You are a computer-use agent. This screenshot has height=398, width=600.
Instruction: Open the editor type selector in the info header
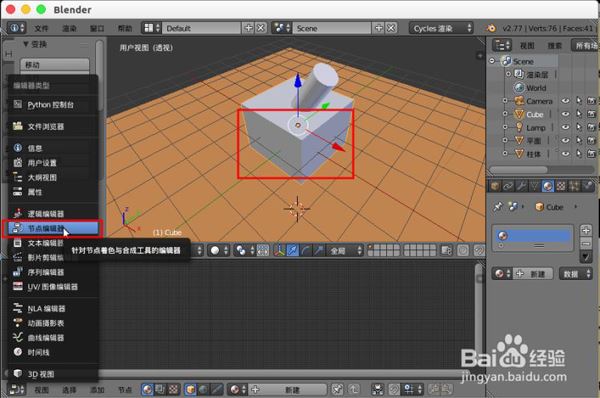coord(16,28)
